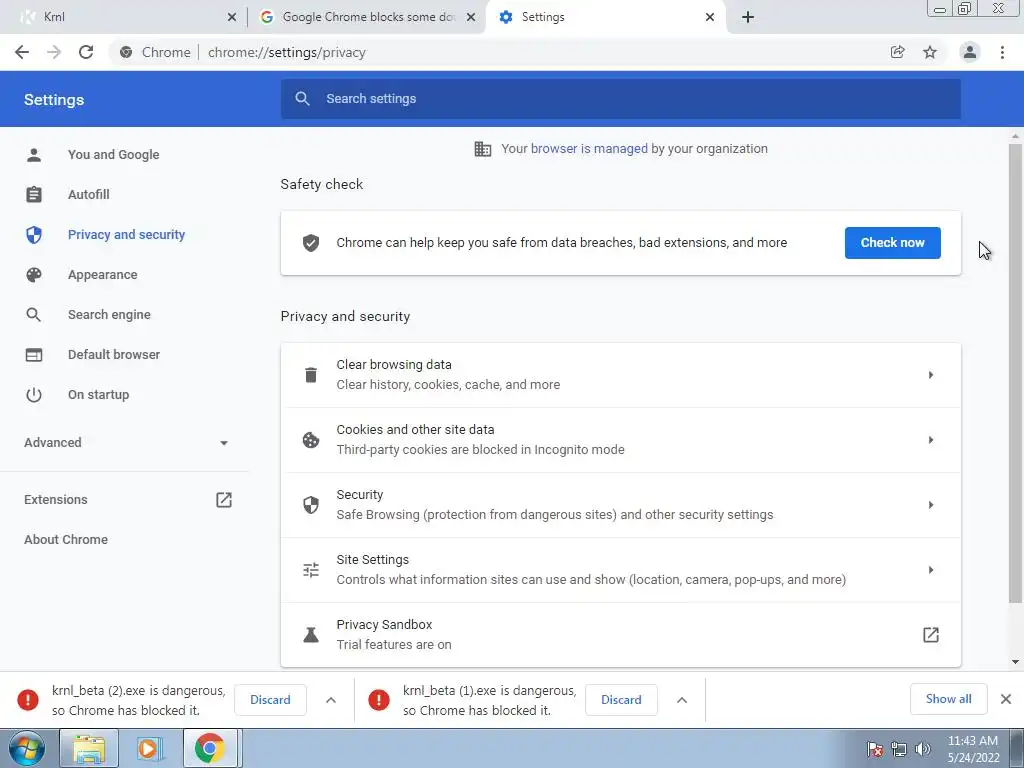Click the magnifier icon in Search settings bar
1024x768 pixels.
[x=302, y=99]
